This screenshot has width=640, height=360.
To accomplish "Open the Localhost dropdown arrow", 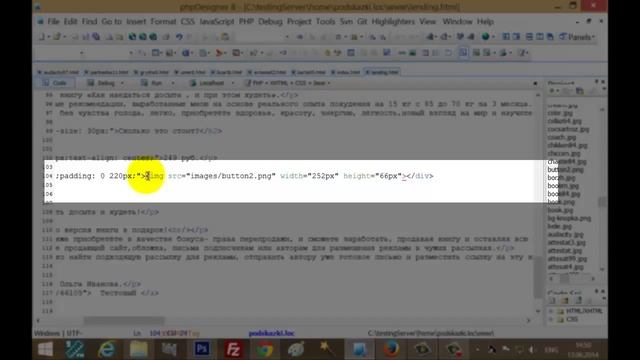I will point(233,83).
